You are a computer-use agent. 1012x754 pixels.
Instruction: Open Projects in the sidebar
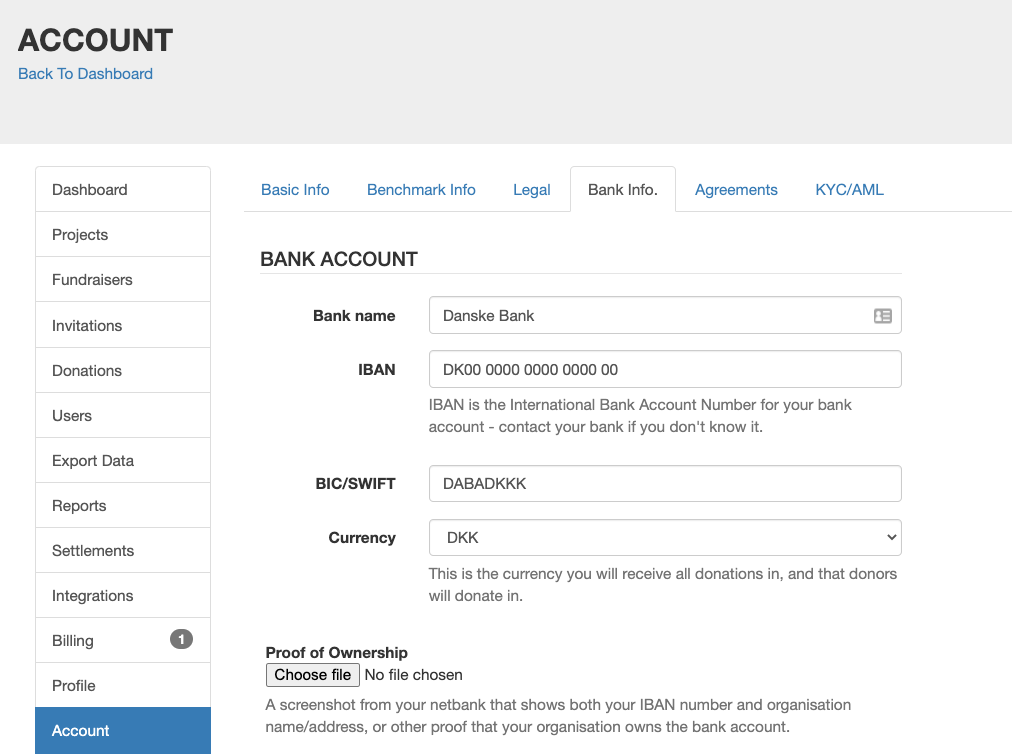click(x=123, y=234)
